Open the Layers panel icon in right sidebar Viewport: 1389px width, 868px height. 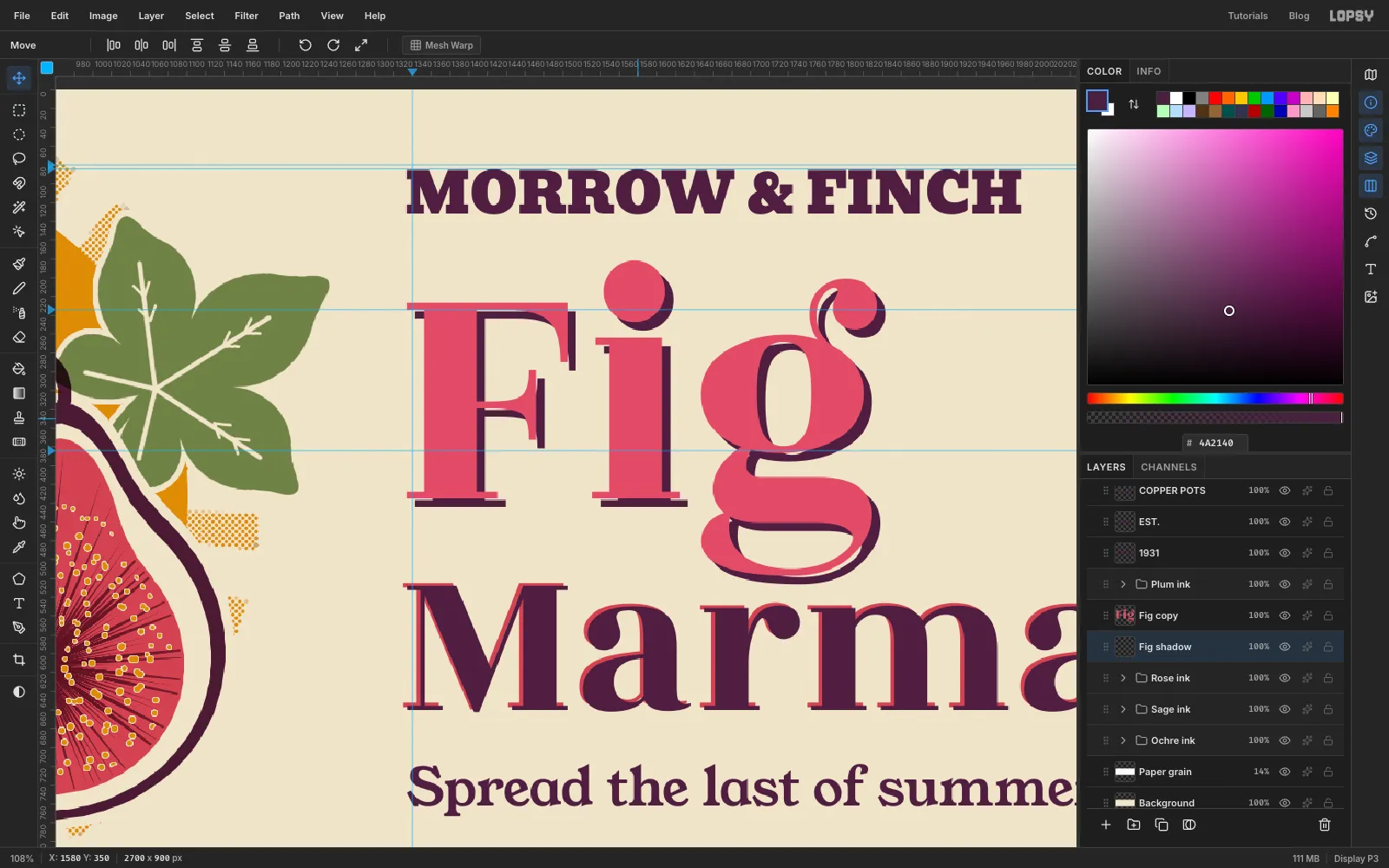[x=1371, y=158]
